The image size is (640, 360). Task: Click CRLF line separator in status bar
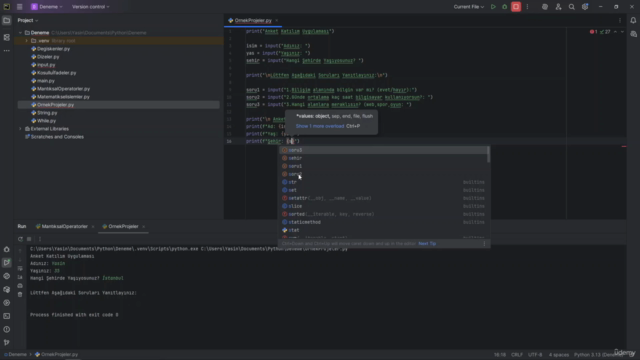517,355
